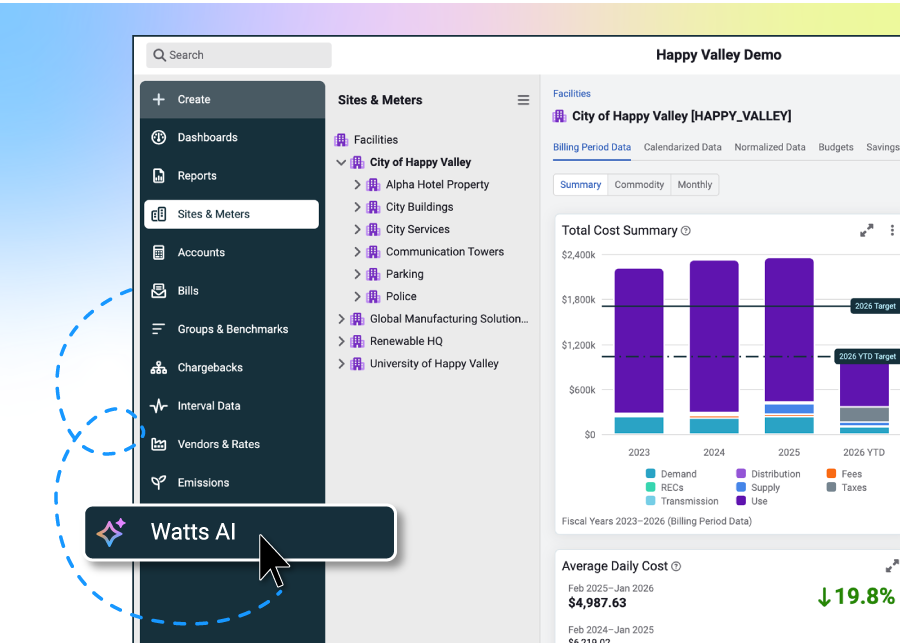
Task: Expand the Average Daily Cost card
Action: [x=892, y=566]
